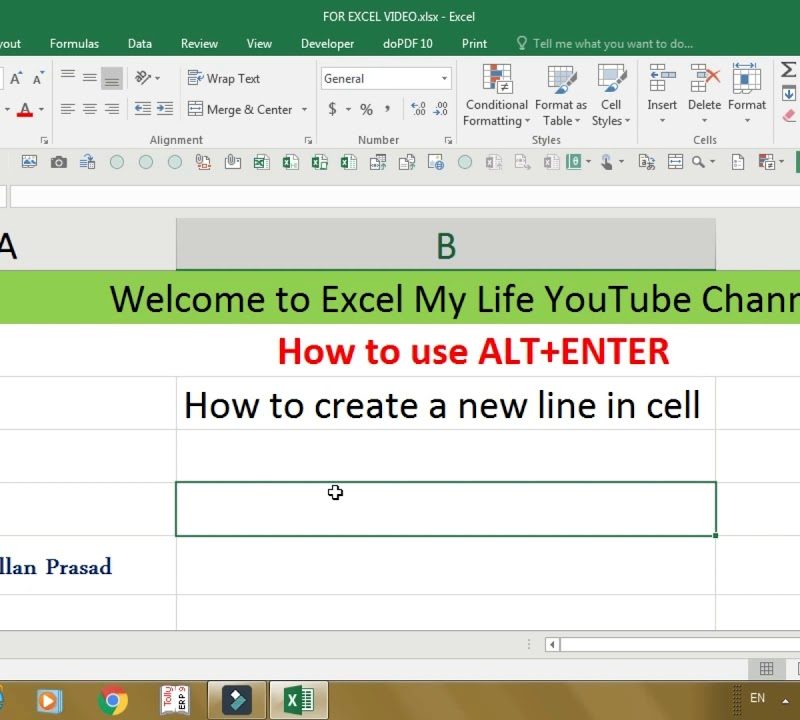800x720 pixels.
Task: Select the cell 'How to create a new line in cell'
Action: [446, 404]
